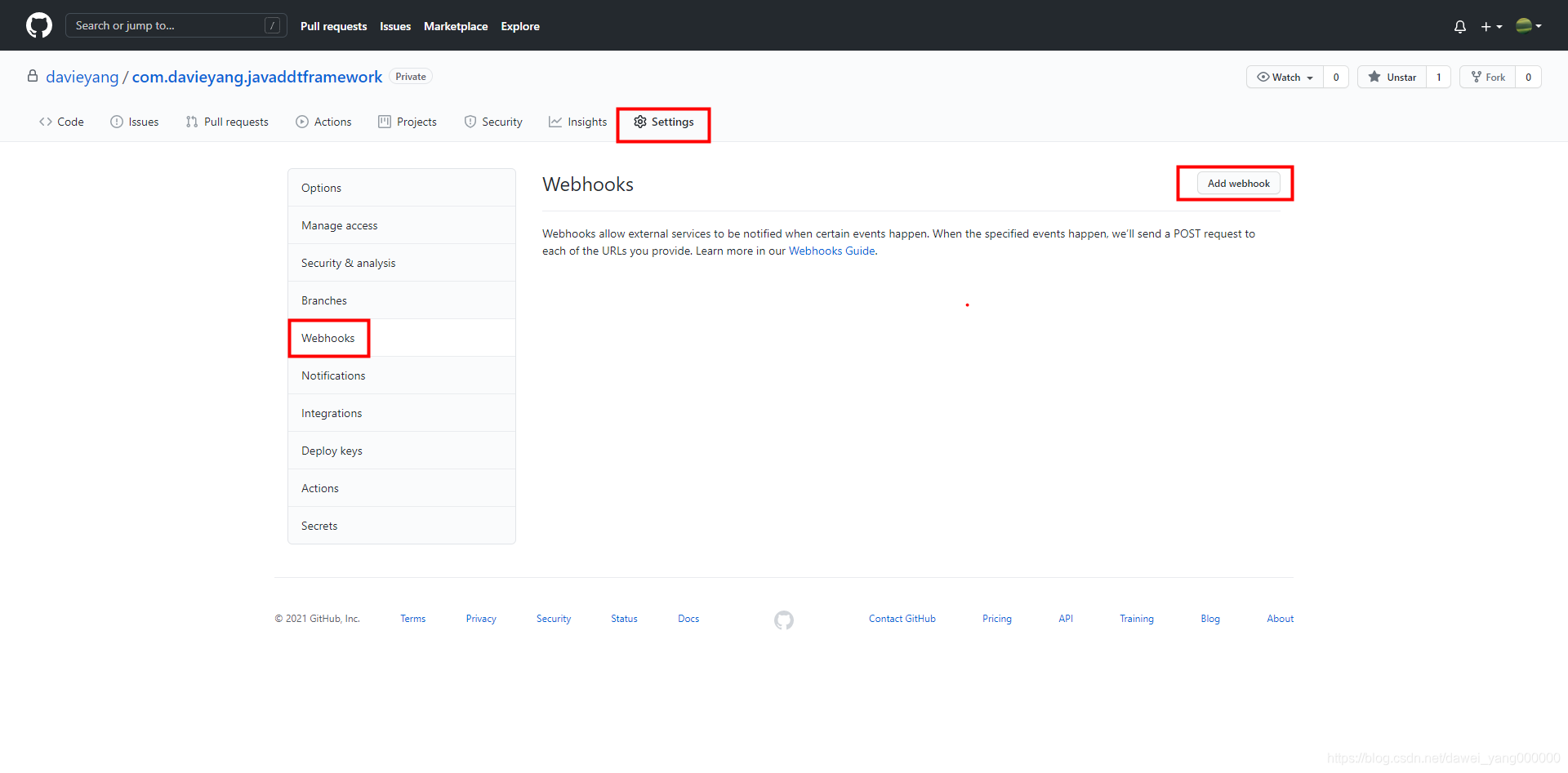Click the Insights tab graph icon

[x=555, y=122]
